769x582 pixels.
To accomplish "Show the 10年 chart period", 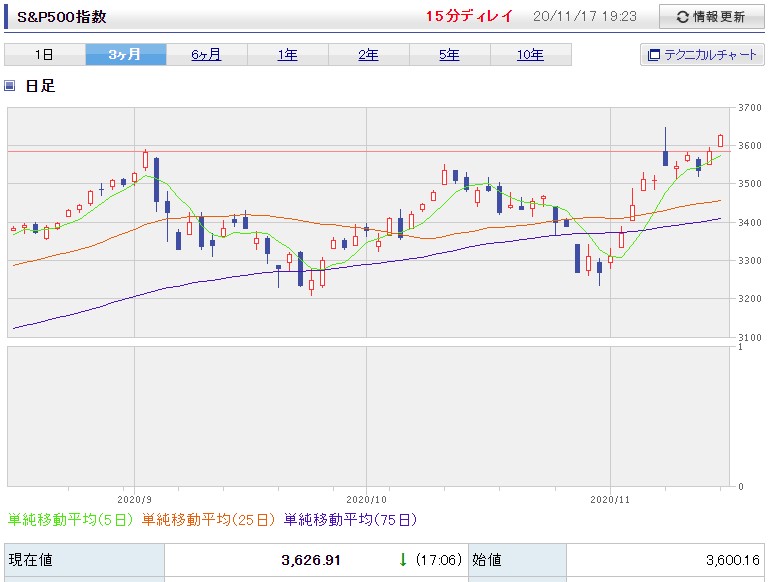I will coord(530,54).
